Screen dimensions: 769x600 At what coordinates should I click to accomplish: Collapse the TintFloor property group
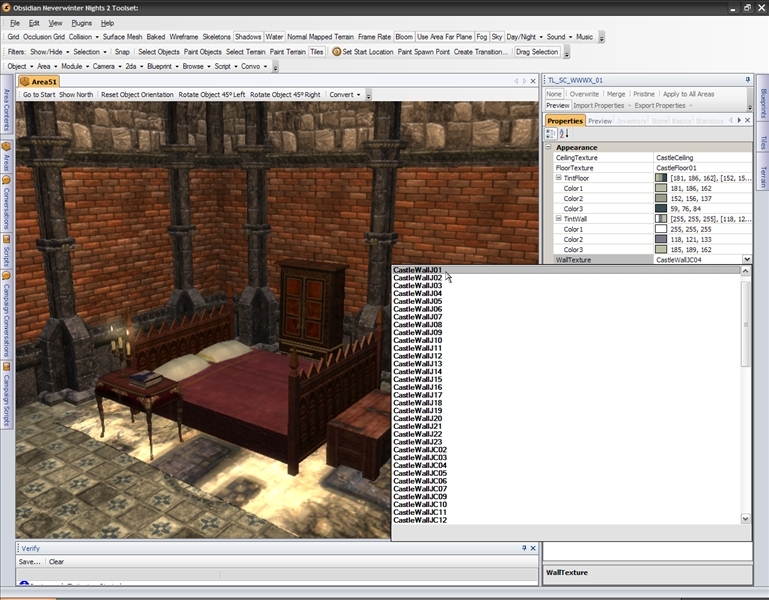[559, 178]
